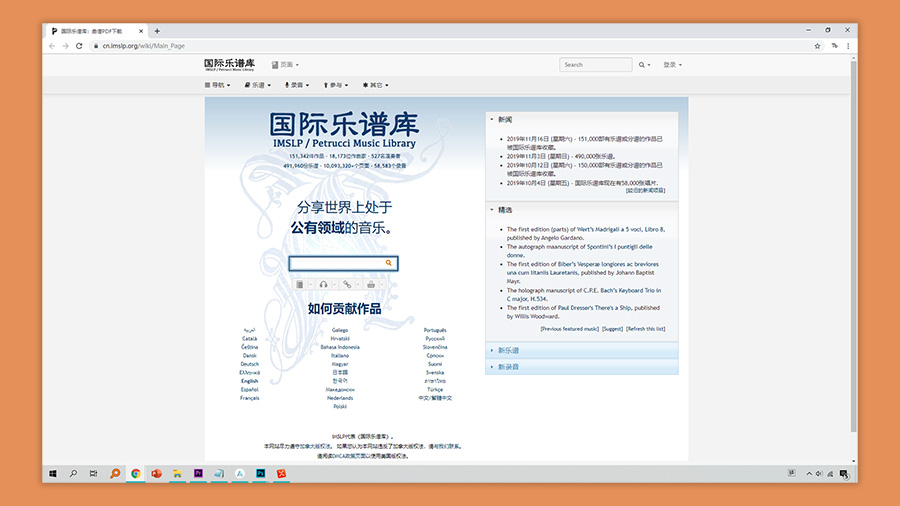Viewport: 900px width, 506px height.
Task: Switch language to Türkçe
Action: [435, 390]
